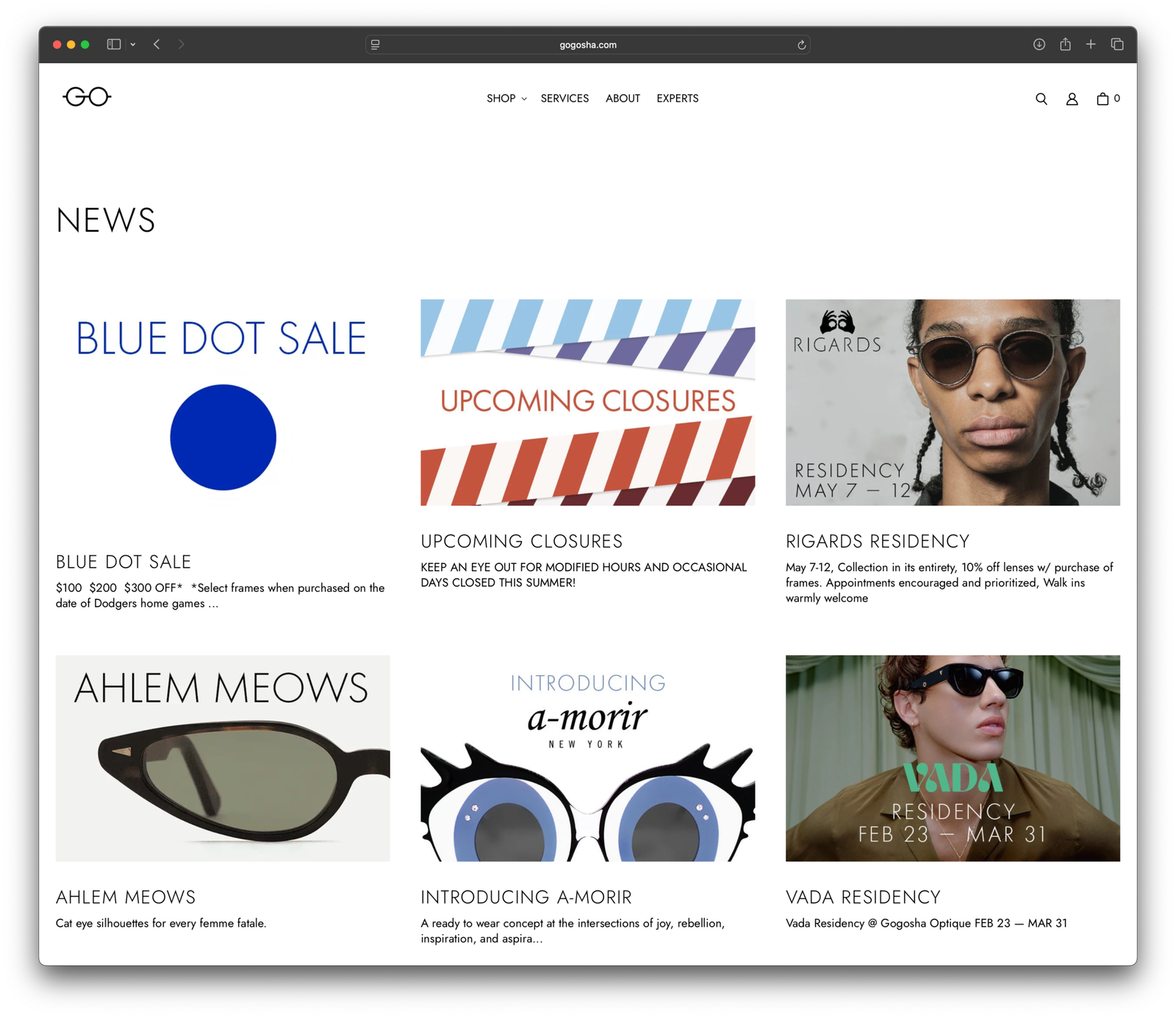Click the 'A ready to wear concept' description

[x=573, y=931]
